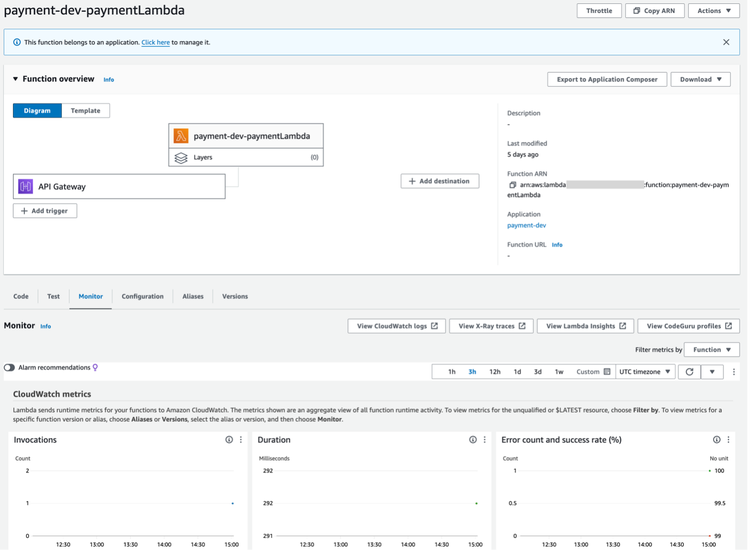750x551 pixels.
Task: Open the payment-dev application link
Action: point(526,225)
